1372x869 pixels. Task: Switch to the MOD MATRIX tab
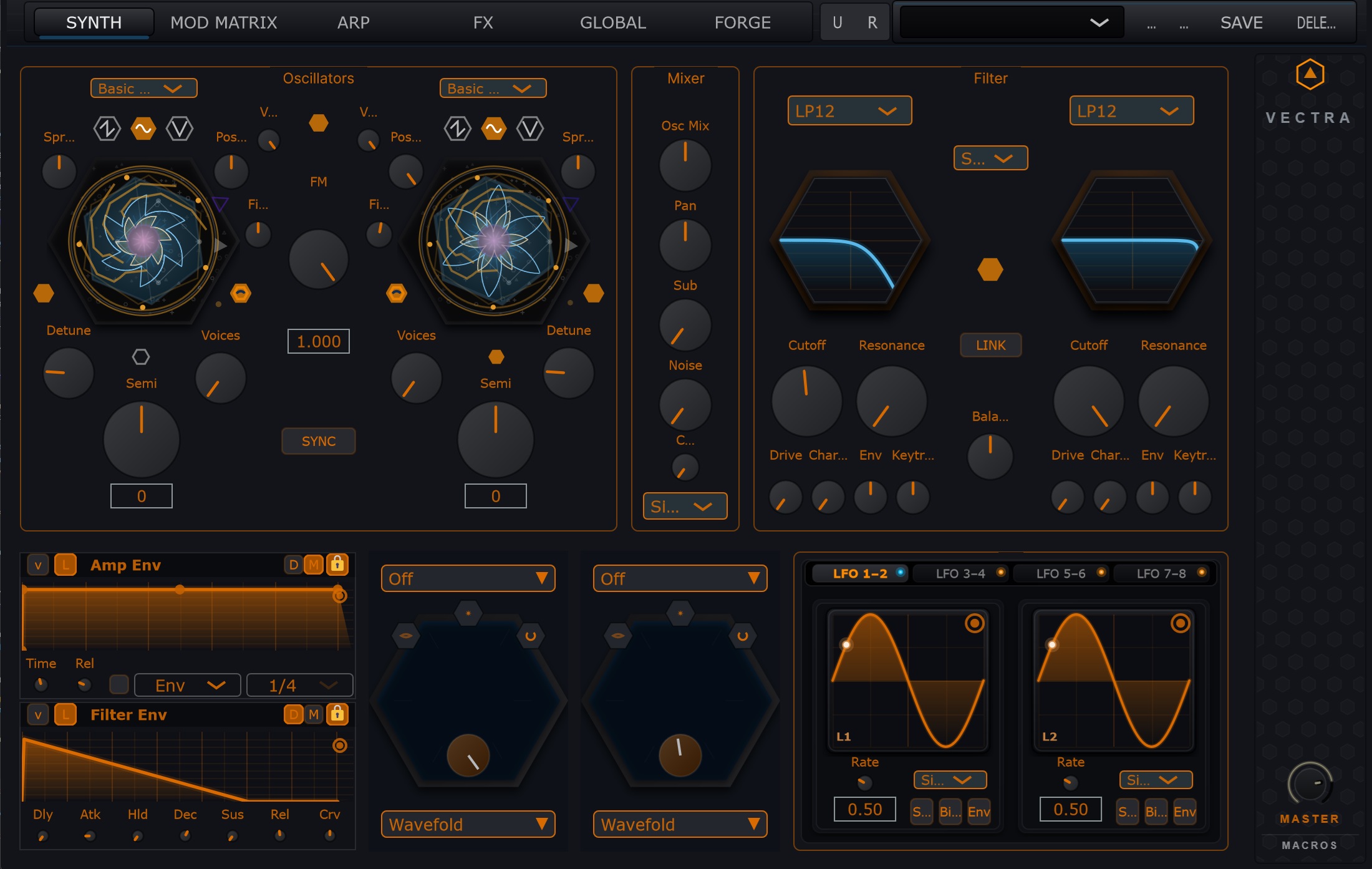point(223,23)
